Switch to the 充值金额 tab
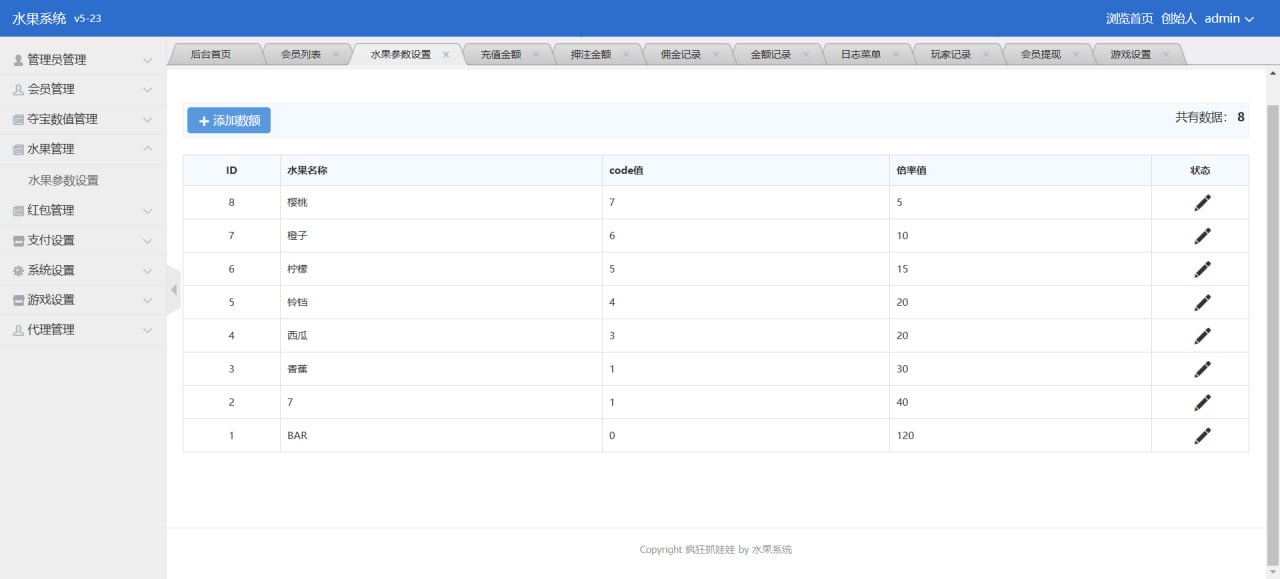This screenshot has width=1280, height=579. click(x=501, y=55)
